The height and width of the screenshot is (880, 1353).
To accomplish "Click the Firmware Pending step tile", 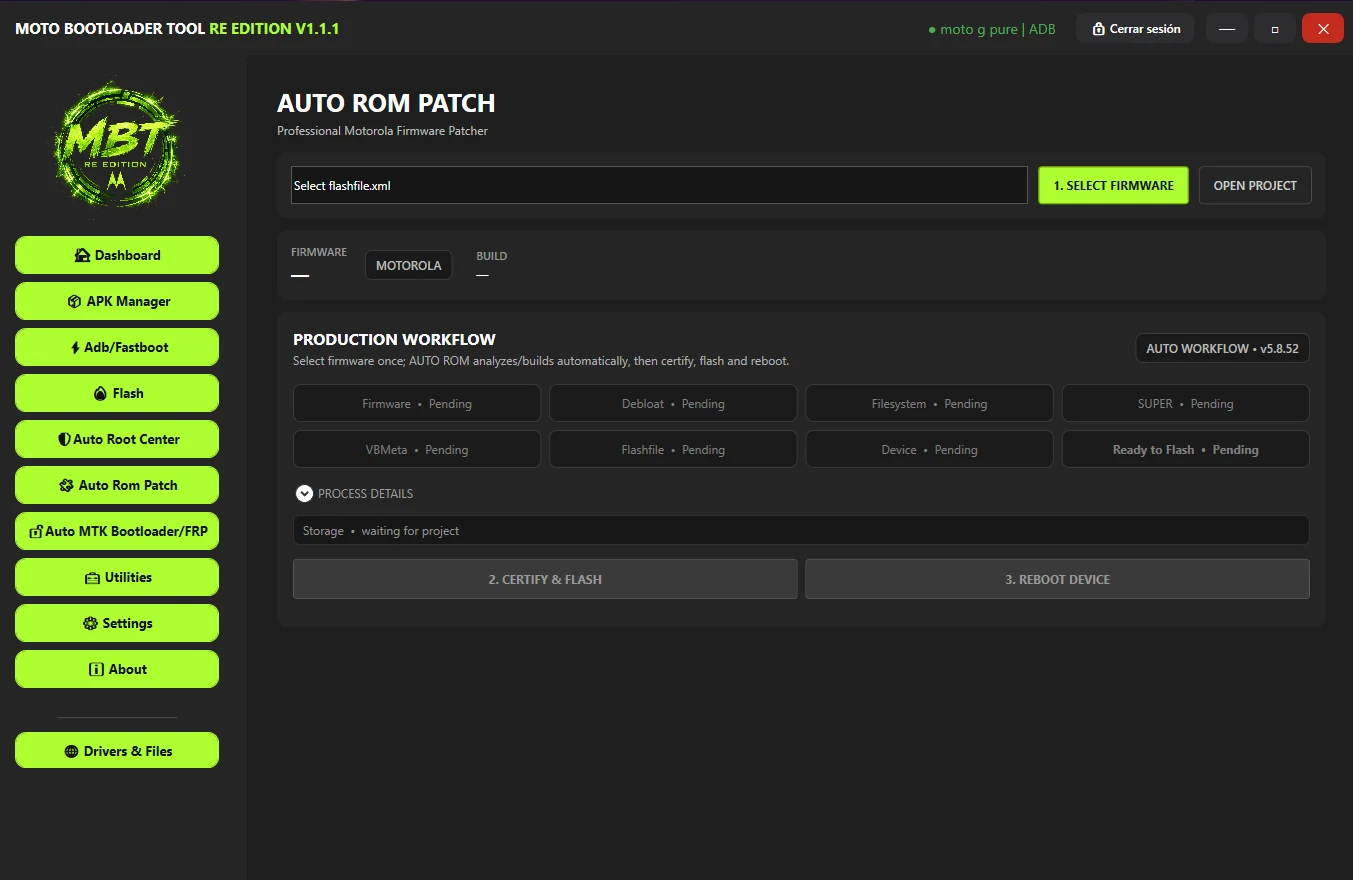I will 417,403.
